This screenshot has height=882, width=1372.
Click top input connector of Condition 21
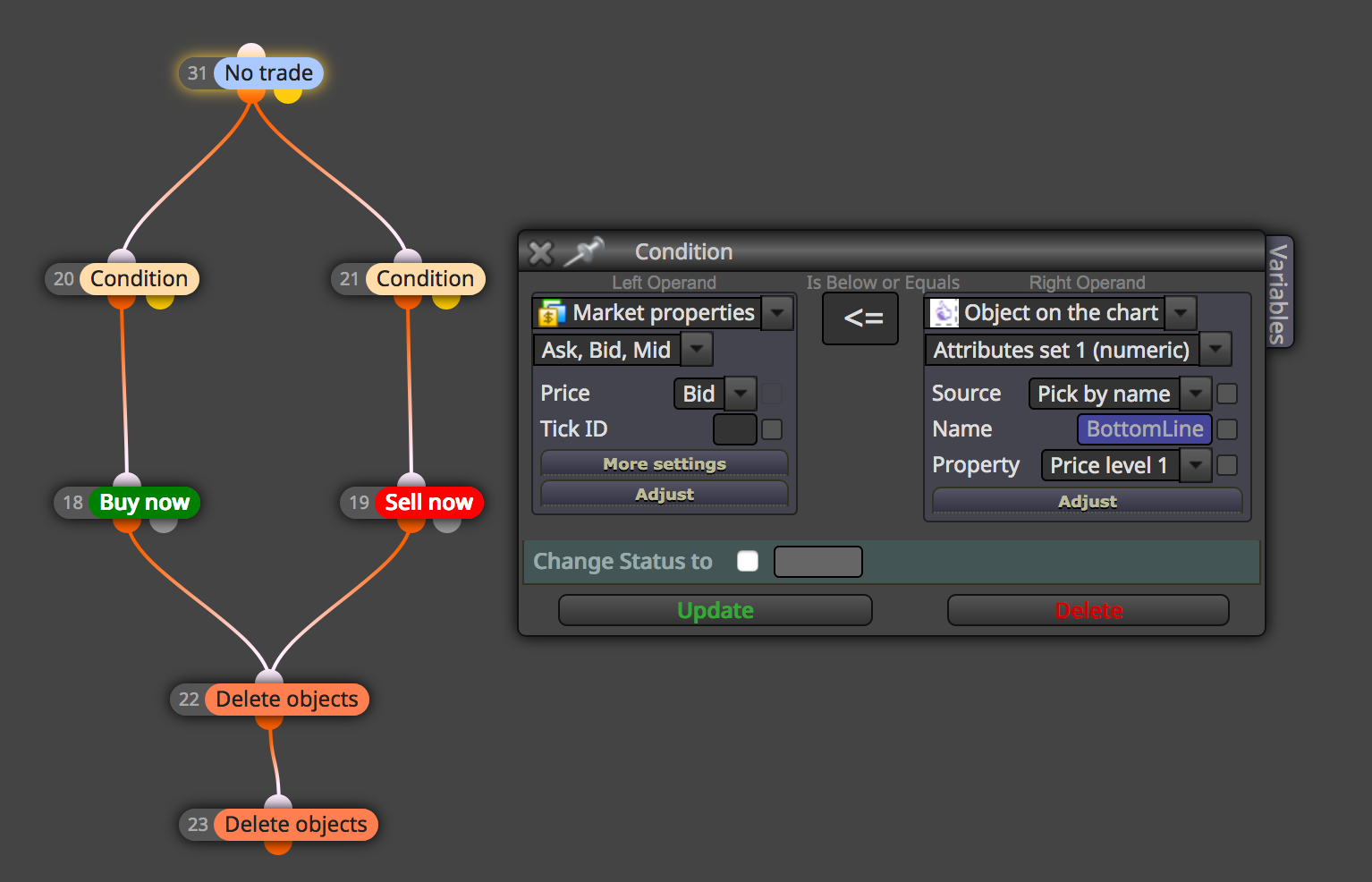click(x=407, y=257)
